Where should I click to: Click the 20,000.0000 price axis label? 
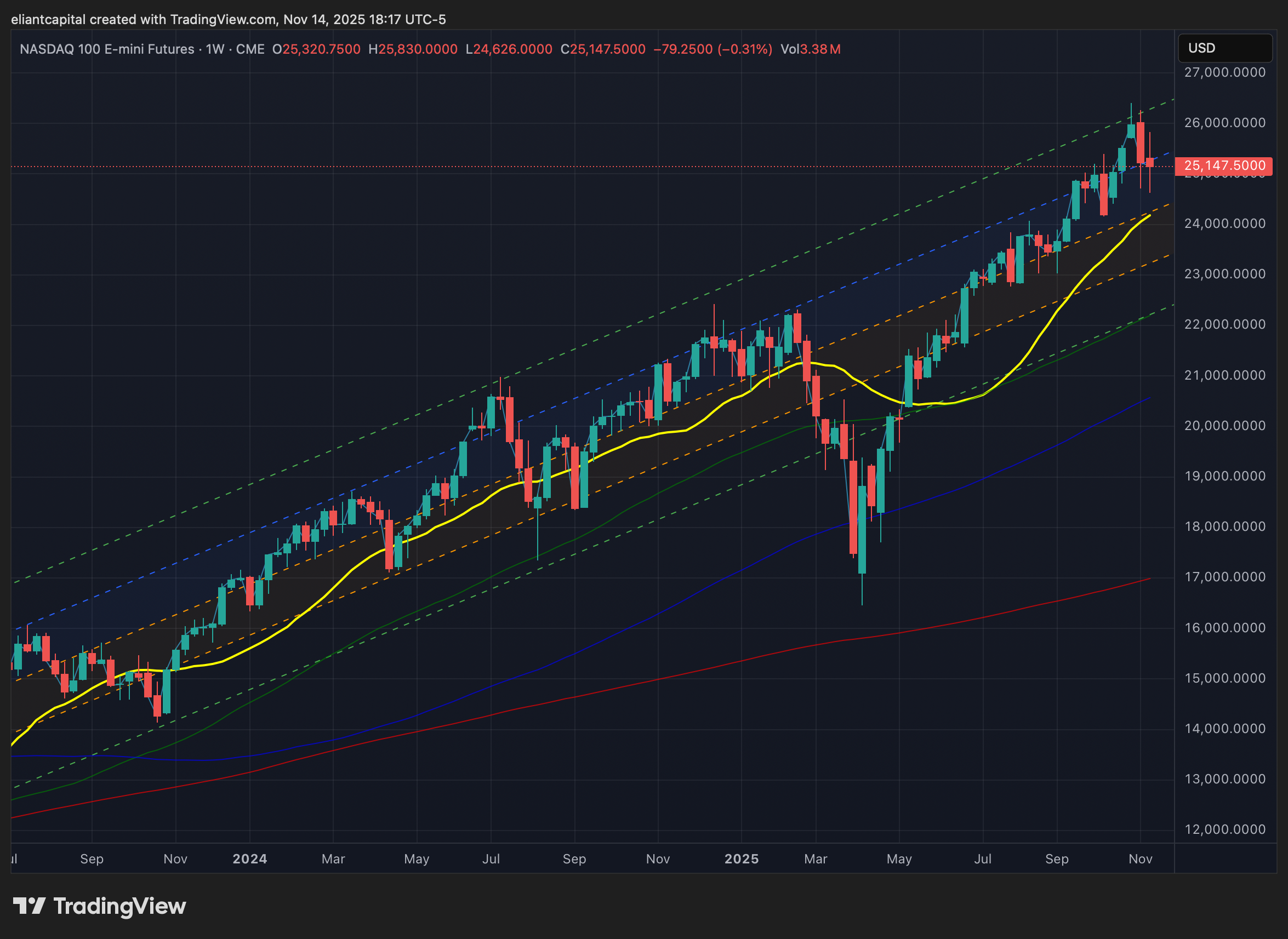tap(1224, 426)
